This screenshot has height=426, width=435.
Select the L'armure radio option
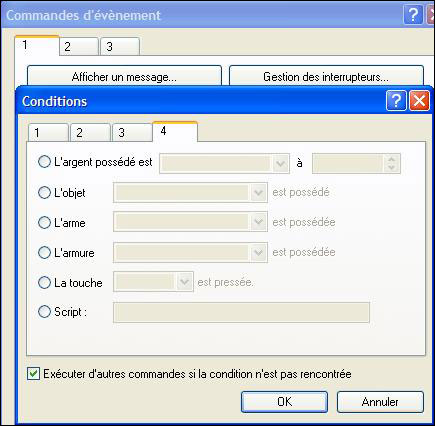click(x=44, y=252)
